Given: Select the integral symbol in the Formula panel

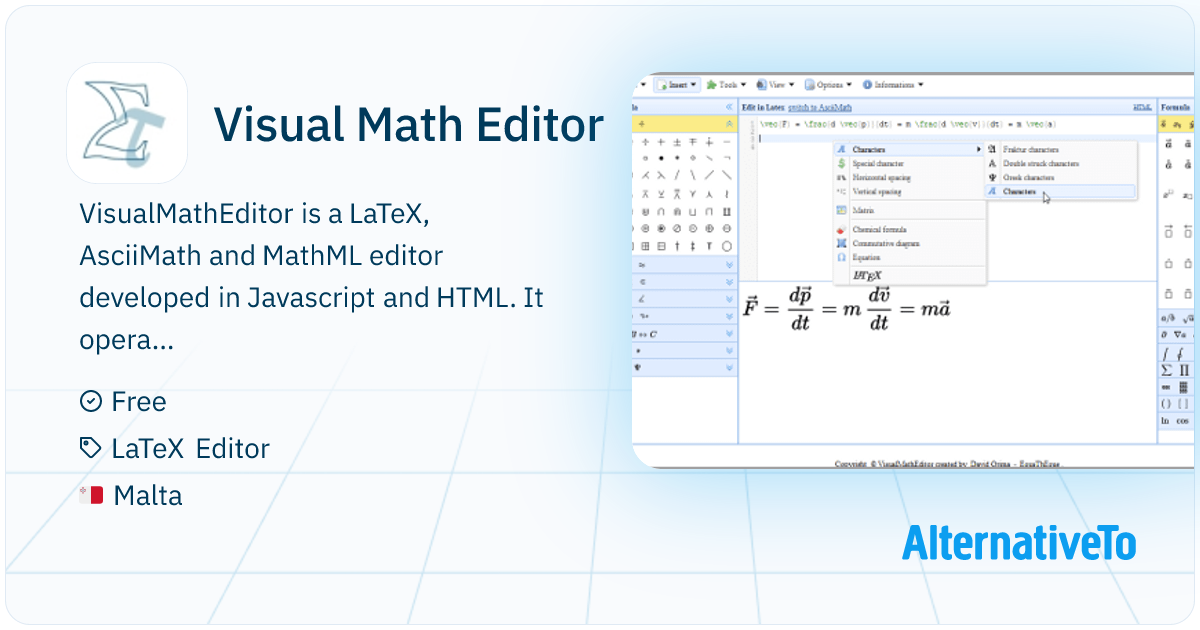Looking at the screenshot, I should pyautogui.click(x=1166, y=353).
